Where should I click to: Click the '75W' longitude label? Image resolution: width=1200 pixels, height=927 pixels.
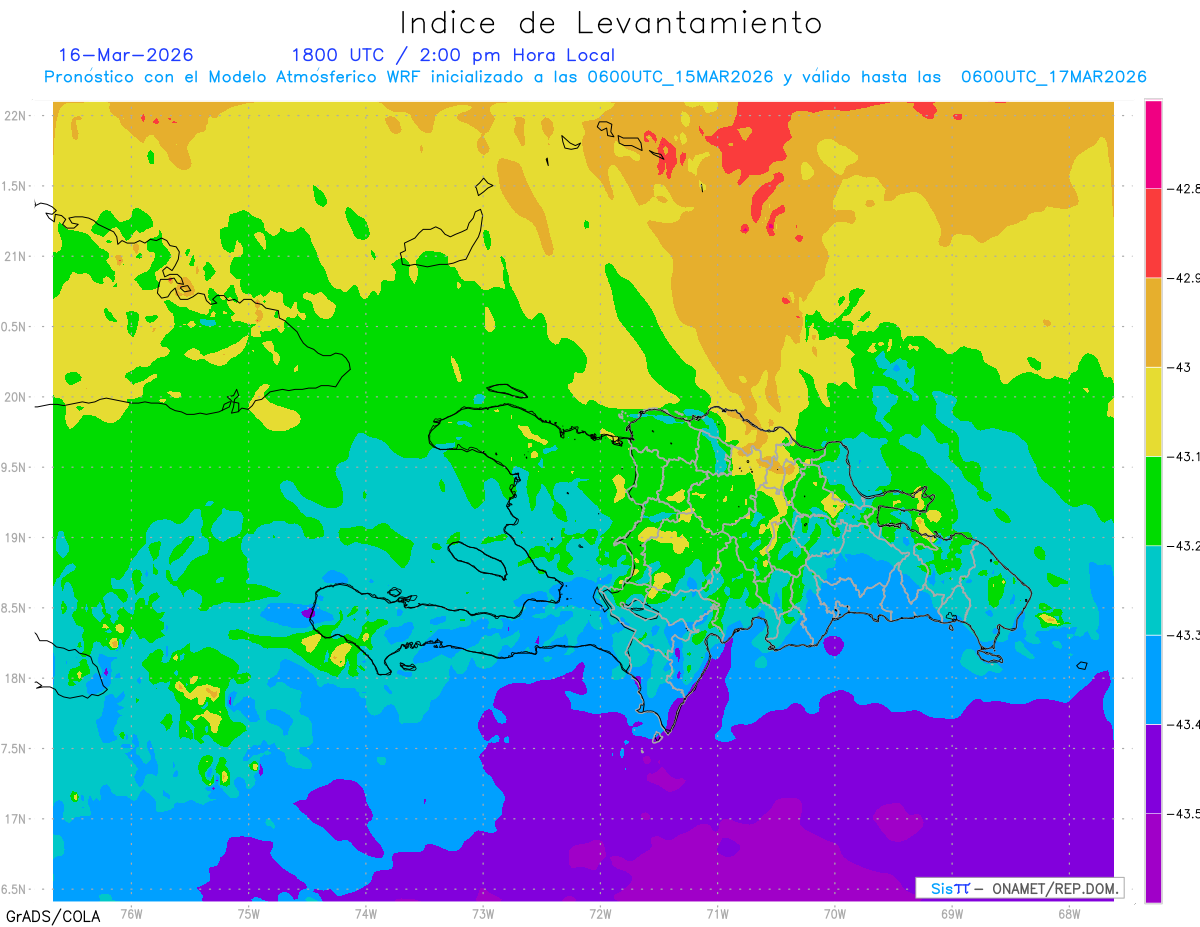tap(249, 913)
